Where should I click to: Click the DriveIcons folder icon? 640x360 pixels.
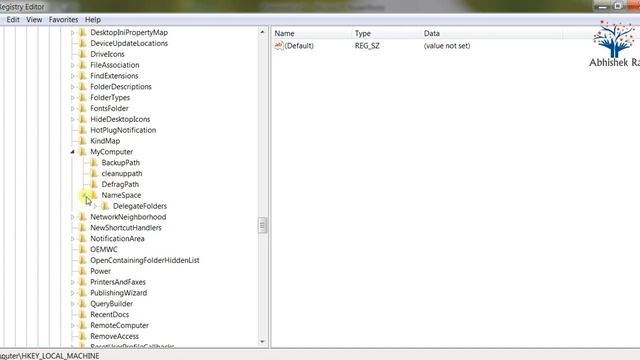(82, 54)
